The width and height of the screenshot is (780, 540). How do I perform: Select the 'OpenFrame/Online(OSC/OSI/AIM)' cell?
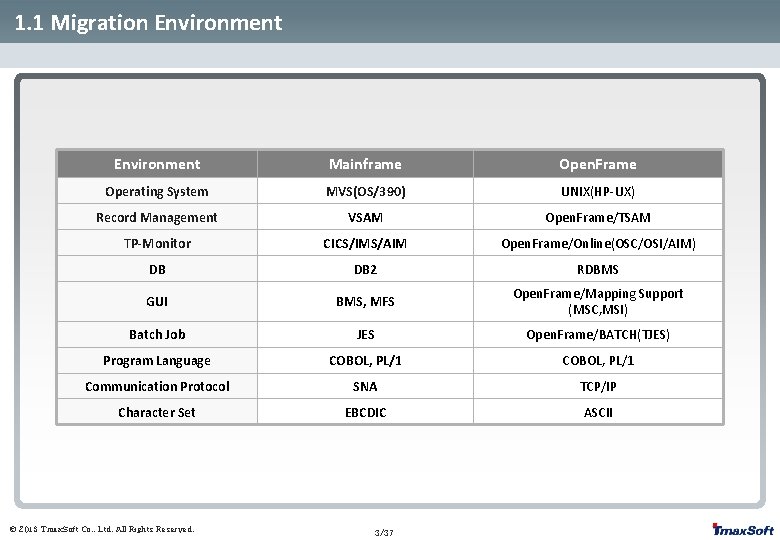click(x=598, y=243)
